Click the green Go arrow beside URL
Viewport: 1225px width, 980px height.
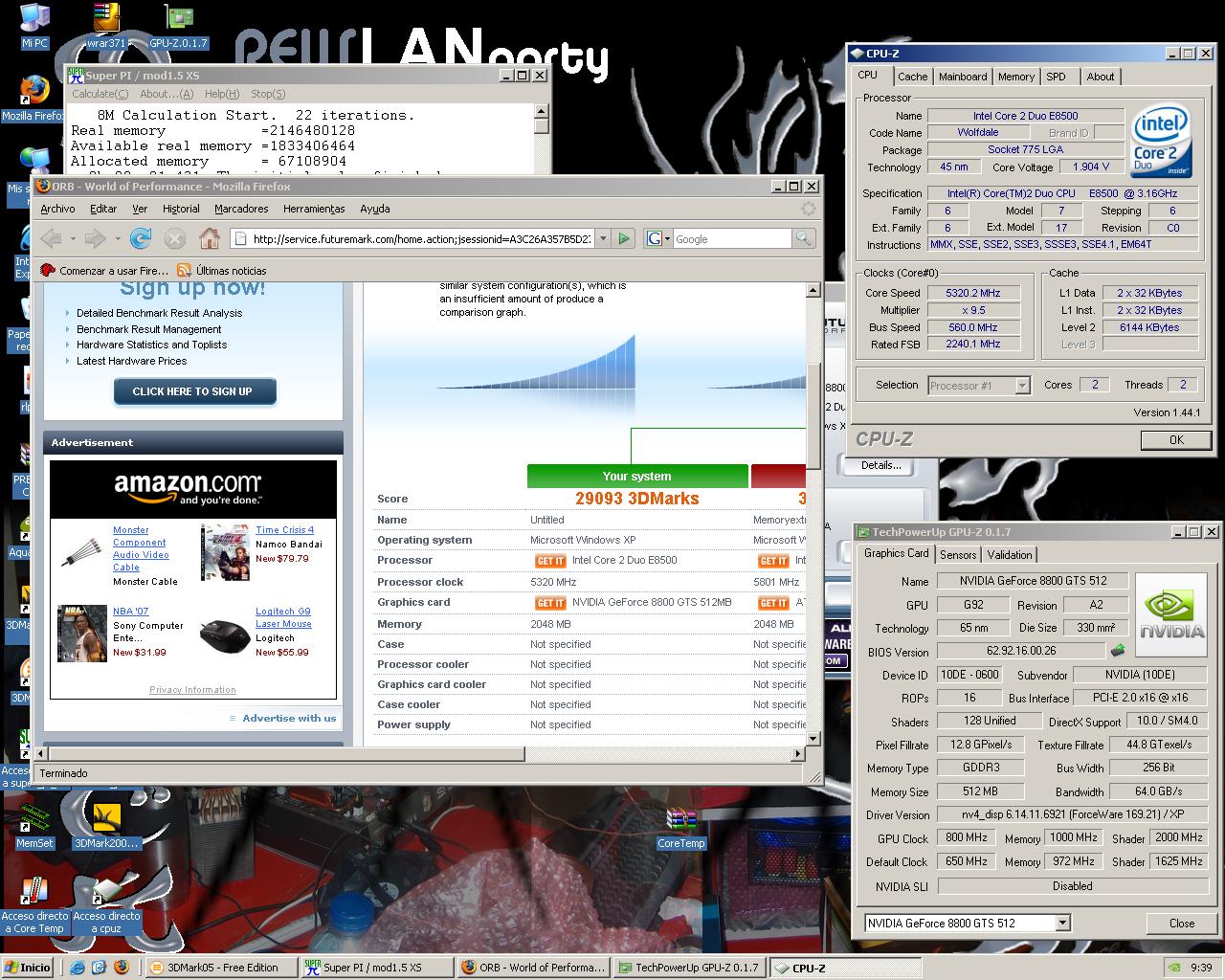pos(624,238)
